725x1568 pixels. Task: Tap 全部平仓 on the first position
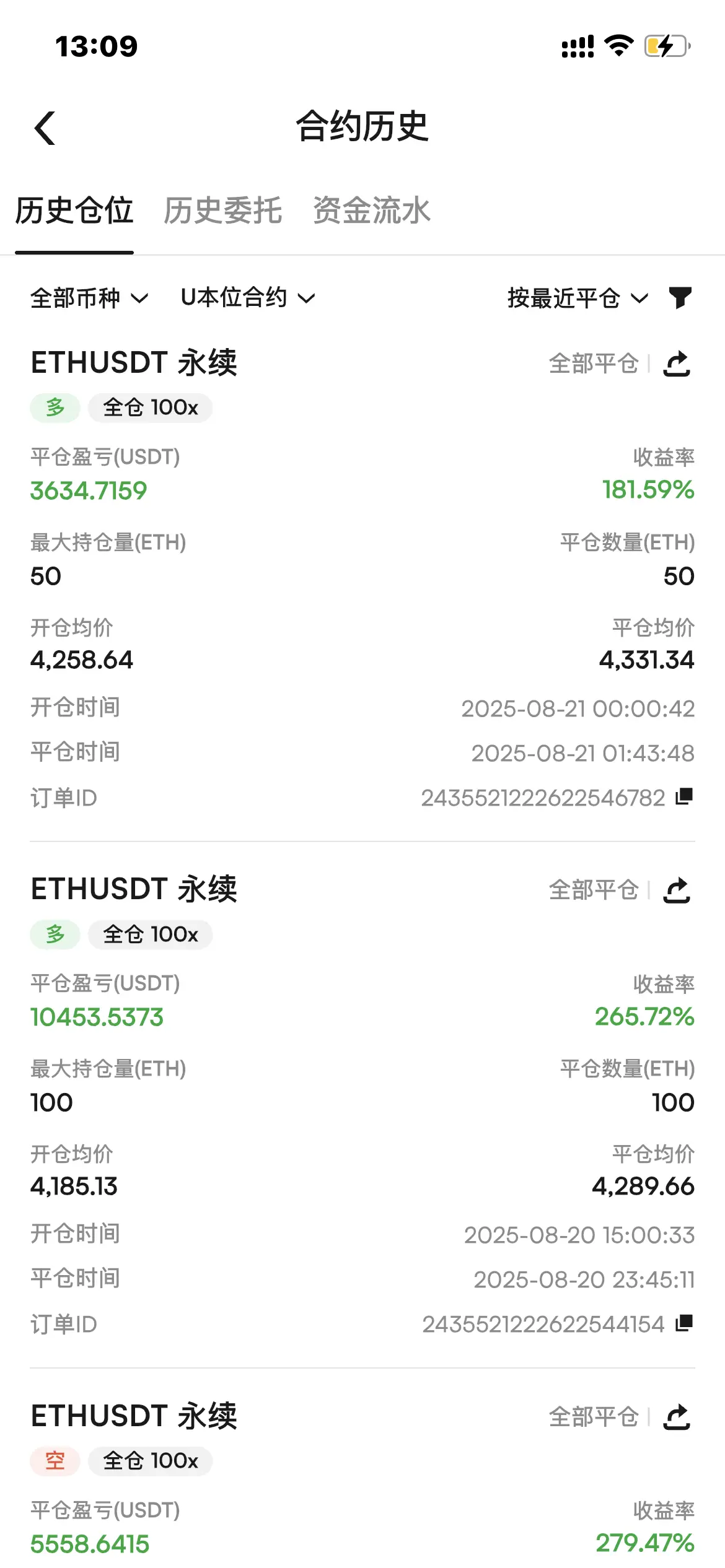point(594,364)
